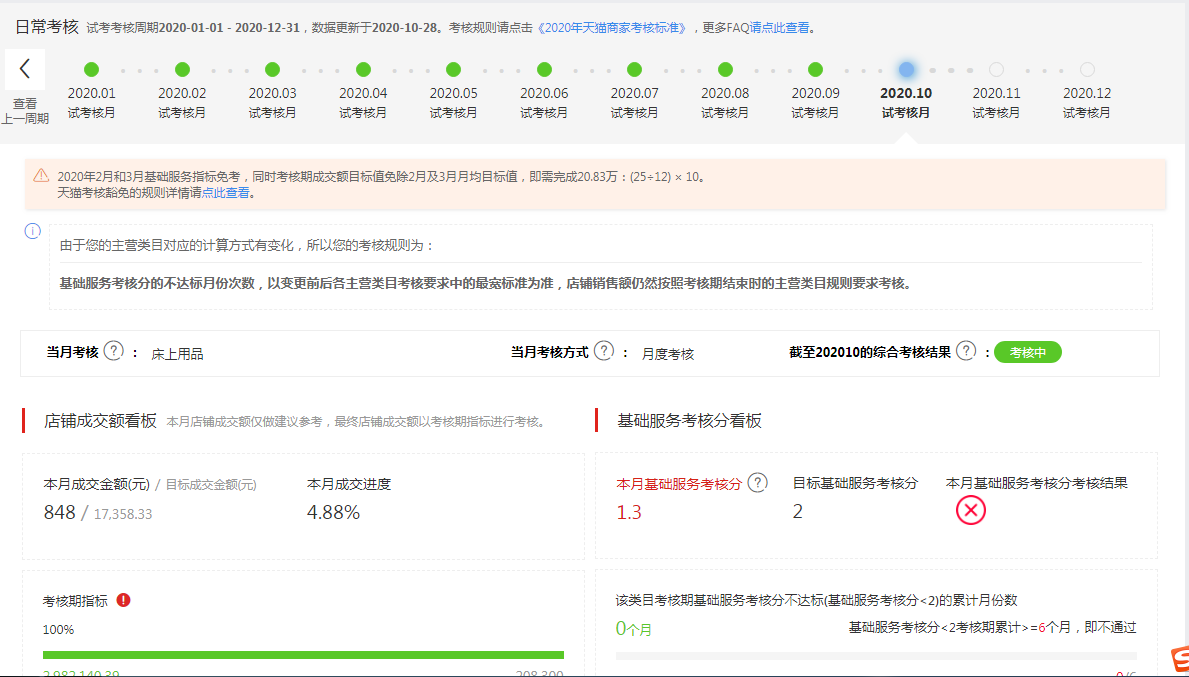1189x677 pixels.
Task: Open help icon beside 本月基础服务考核分
Action: pyautogui.click(x=757, y=482)
